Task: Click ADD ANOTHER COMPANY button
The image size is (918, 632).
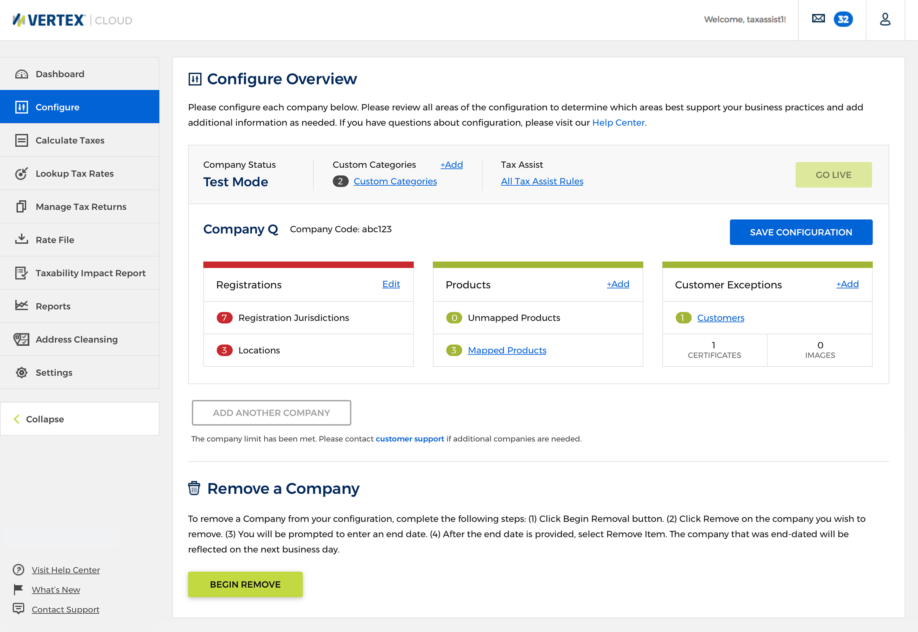Action: click(271, 412)
